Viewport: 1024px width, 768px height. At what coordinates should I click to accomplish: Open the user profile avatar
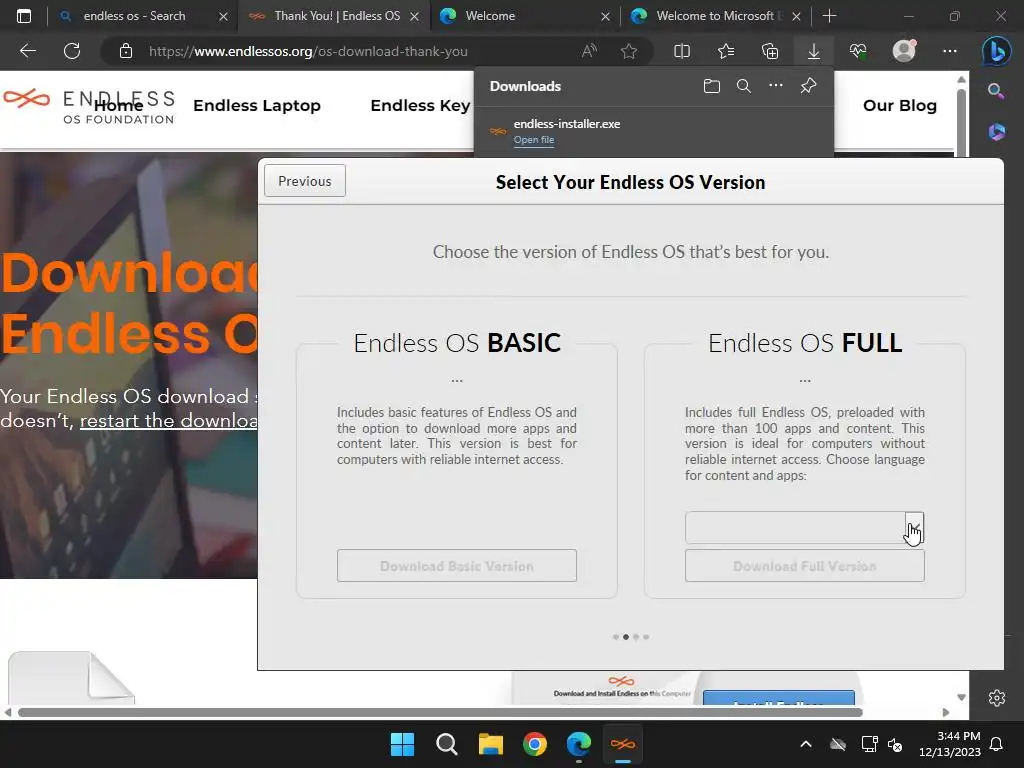pyautogui.click(x=904, y=50)
